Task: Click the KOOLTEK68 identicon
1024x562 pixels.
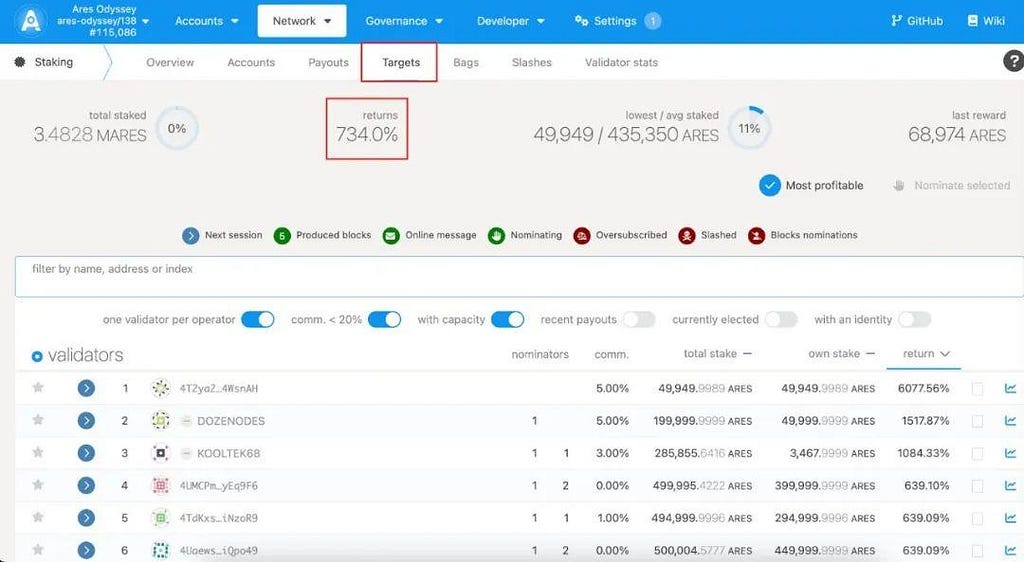Action: coord(160,453)
